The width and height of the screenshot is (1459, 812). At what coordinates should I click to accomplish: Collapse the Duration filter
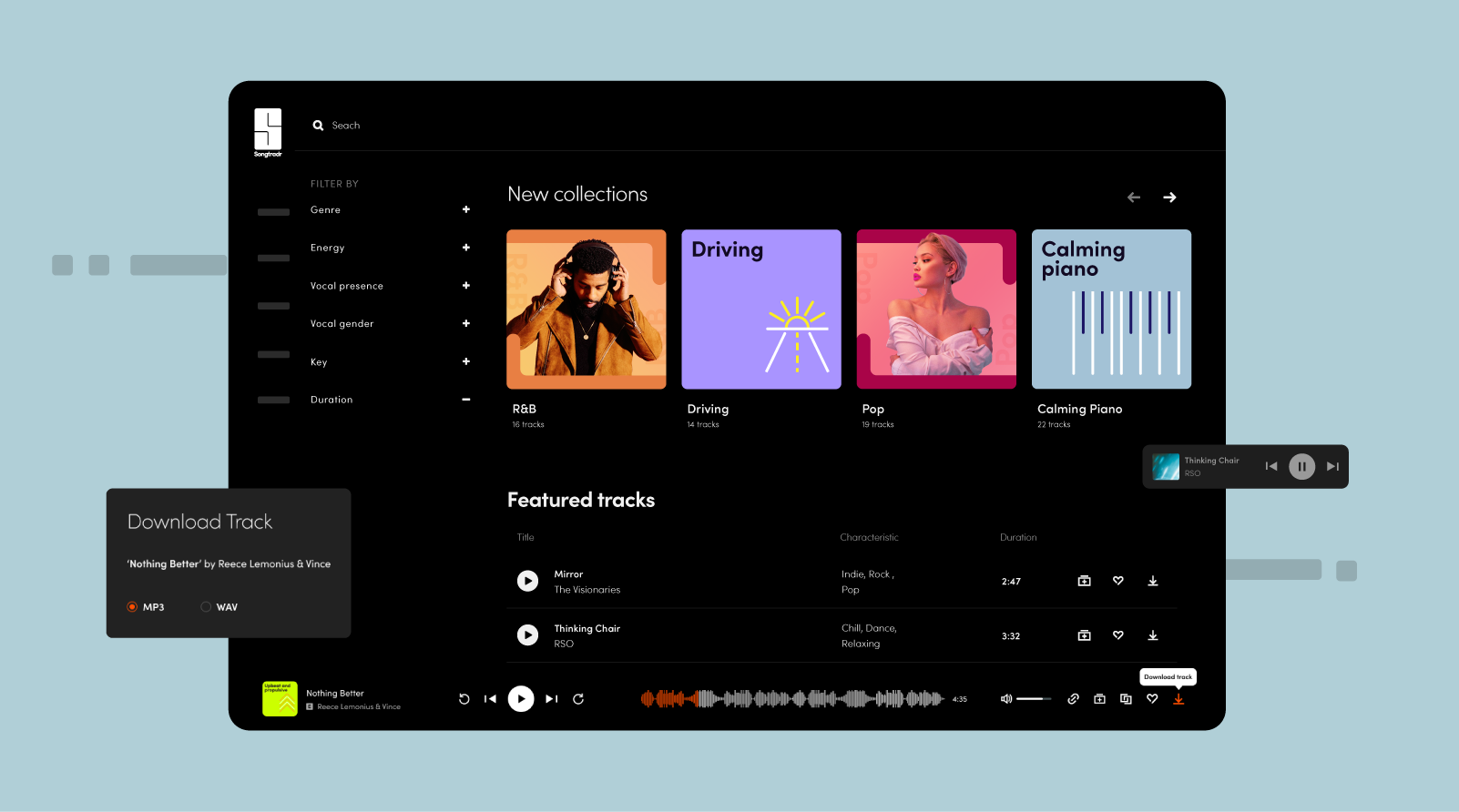465,400
